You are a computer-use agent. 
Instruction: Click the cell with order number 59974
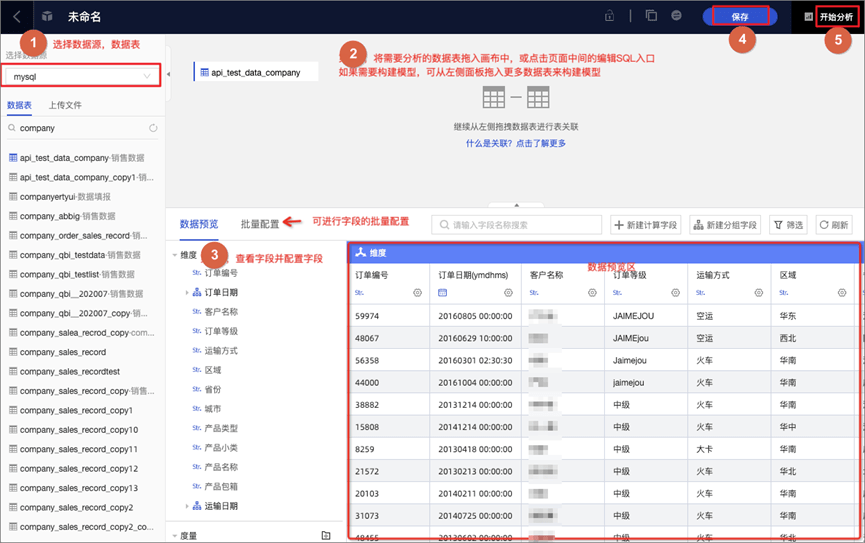click(x=389, y=316)
